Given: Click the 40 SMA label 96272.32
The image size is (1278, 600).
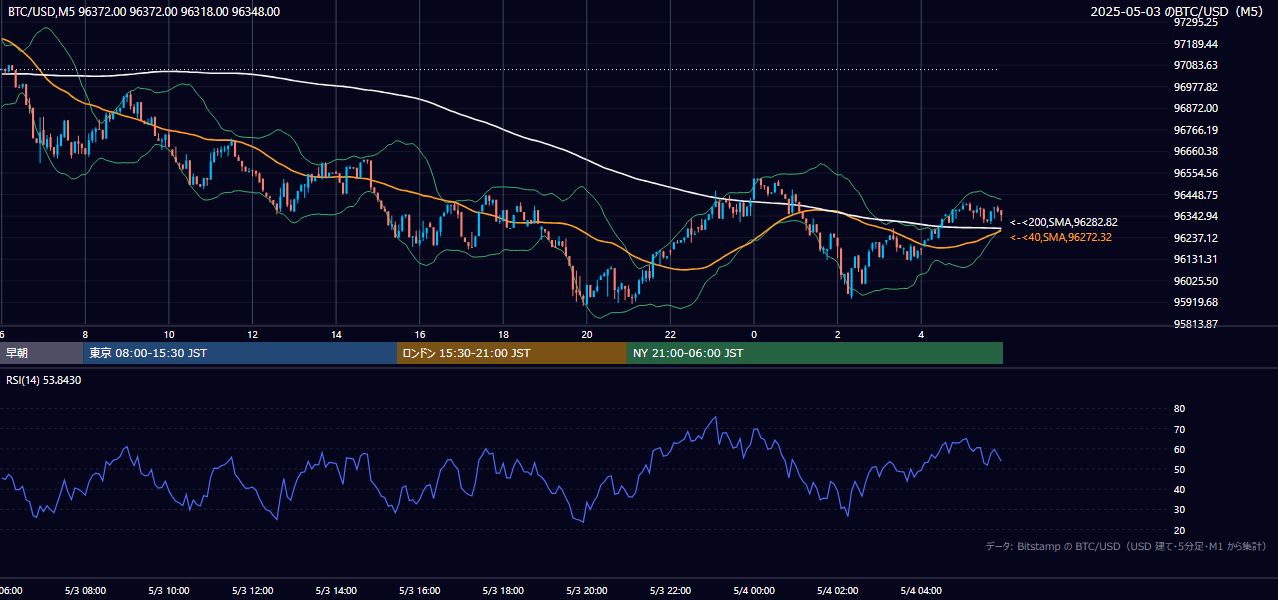Looking at the screenshot, I should pyautogui.click(x=1061, y=237).
